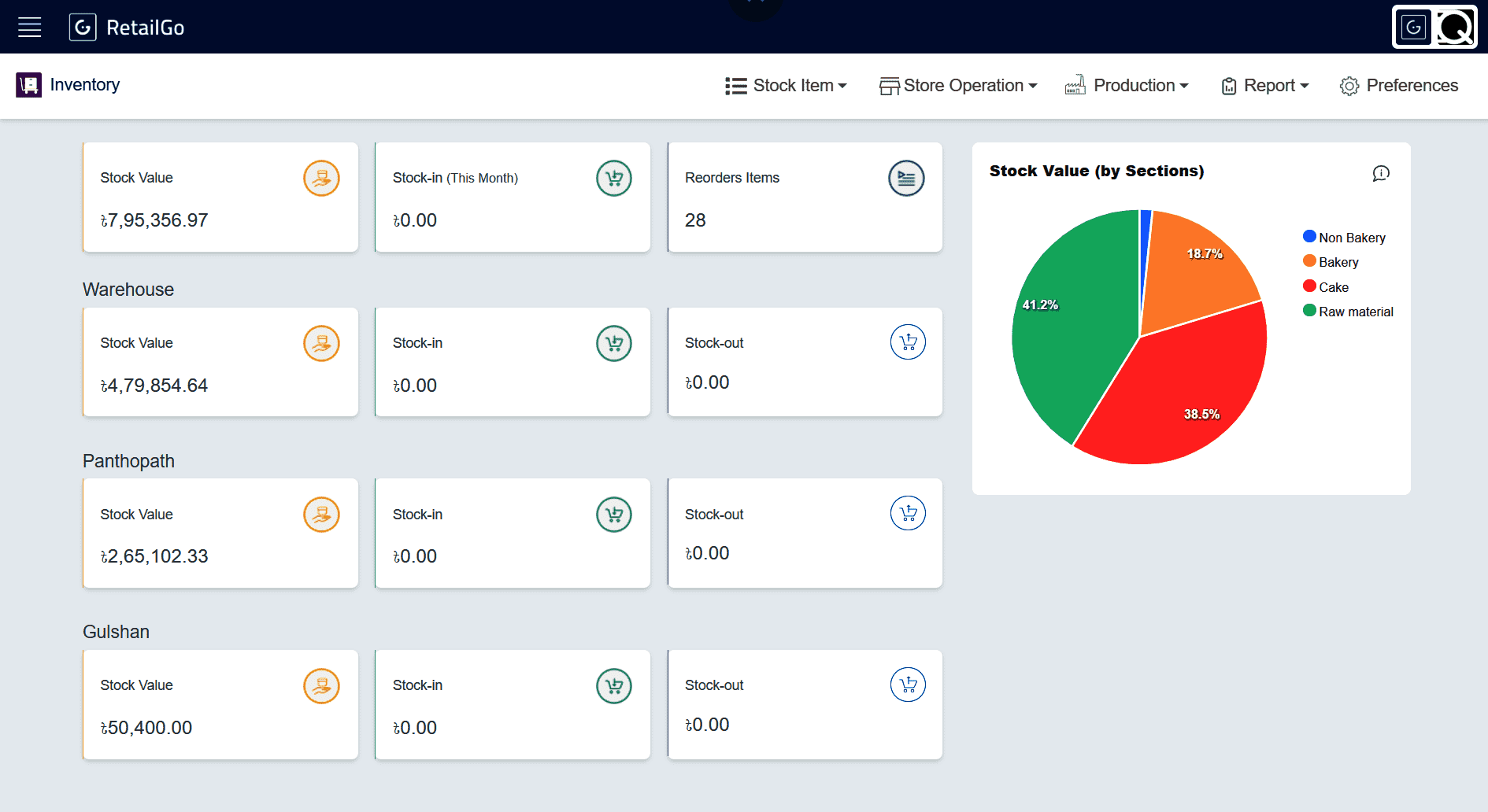Click the Stock-in This Month cart icon
This screenshot has width=1488, height=812.
[614, 179]
